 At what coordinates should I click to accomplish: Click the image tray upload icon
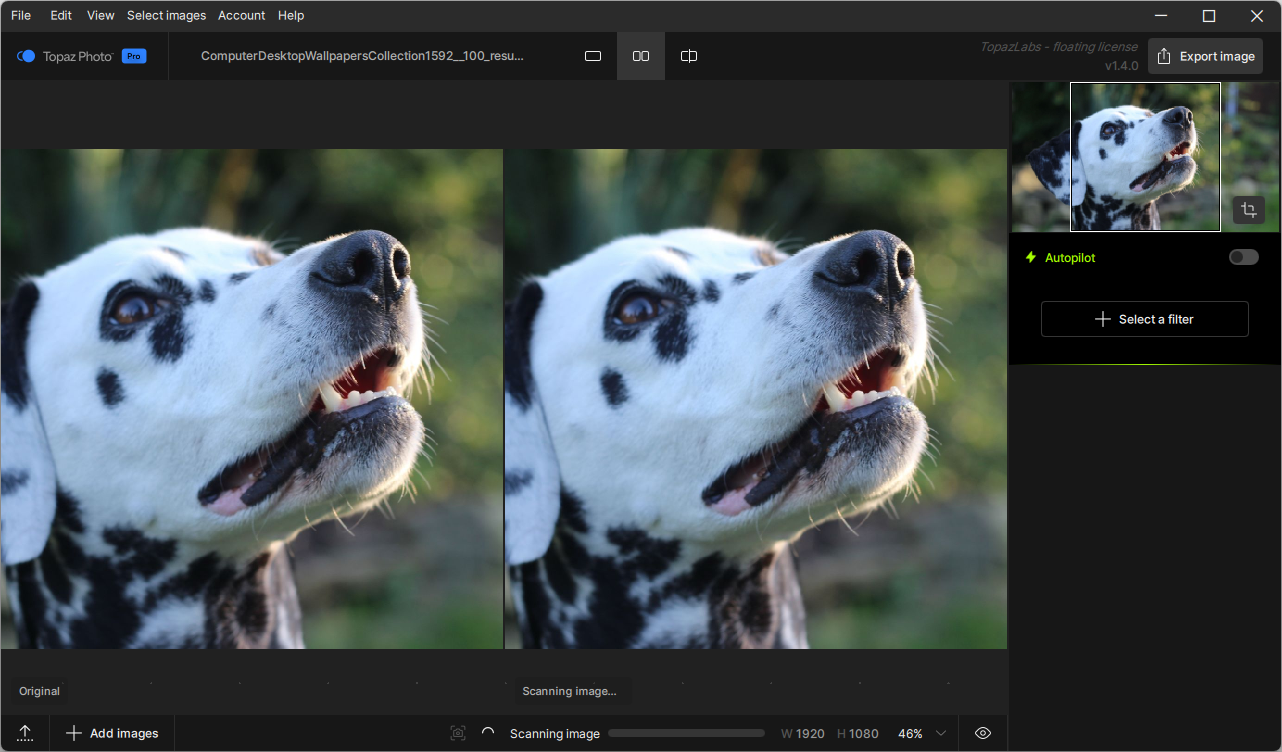[x=26, y=733]
